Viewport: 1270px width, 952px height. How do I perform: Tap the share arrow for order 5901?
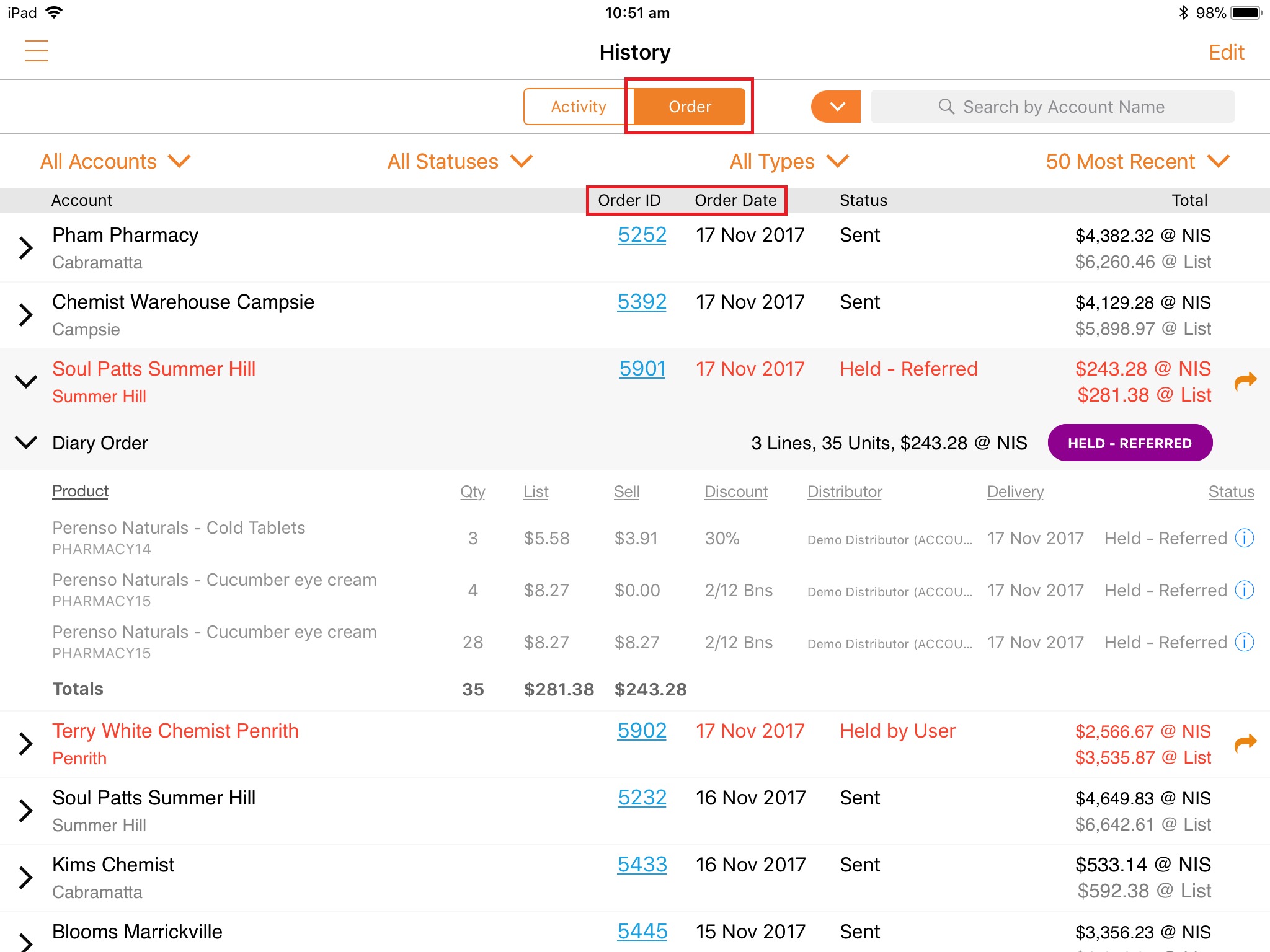click(x=1245, y=381)
